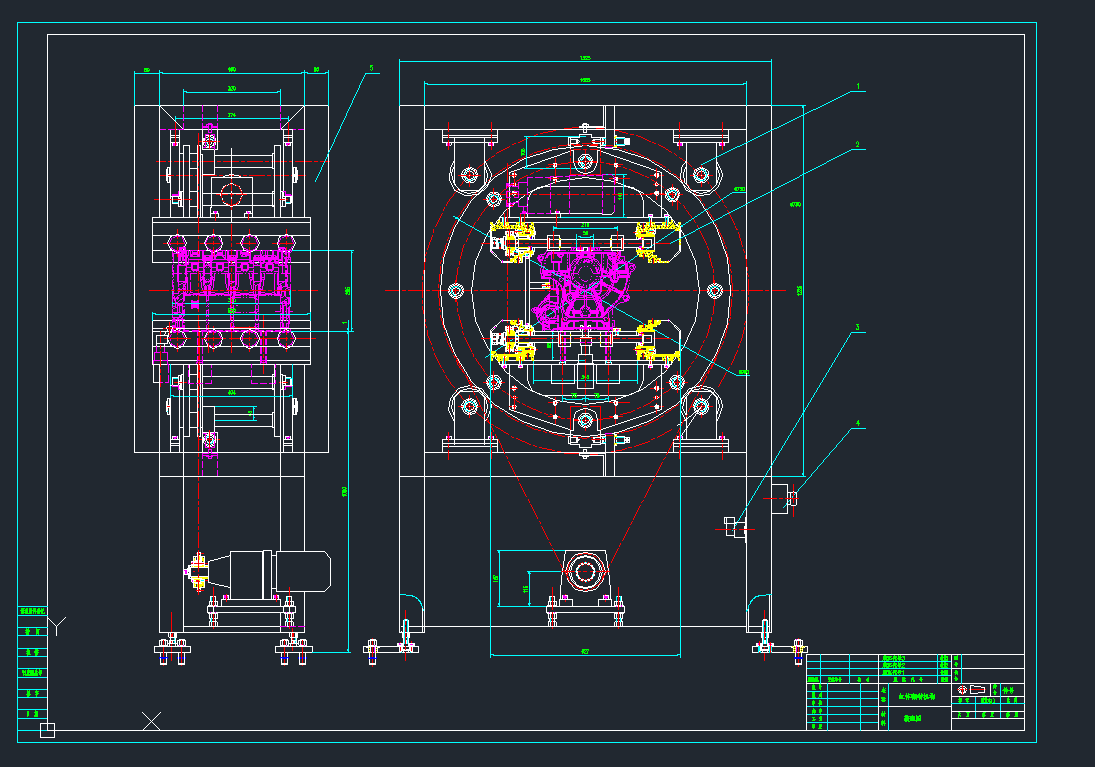Pick part callout number 3

(x=857, y=327)
